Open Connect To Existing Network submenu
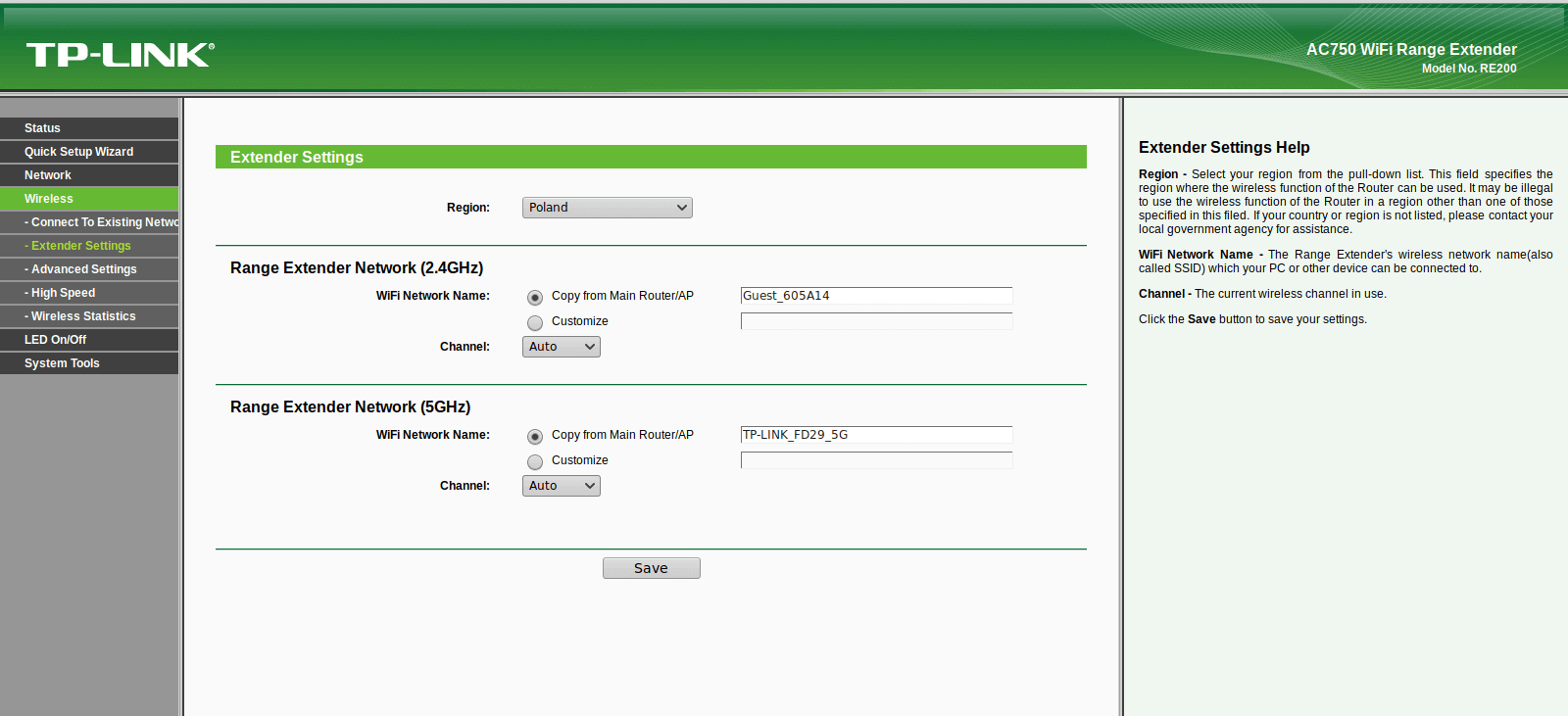Image resolution: width=1568 pixels, height=716 pixels. (x=89, y=222)
